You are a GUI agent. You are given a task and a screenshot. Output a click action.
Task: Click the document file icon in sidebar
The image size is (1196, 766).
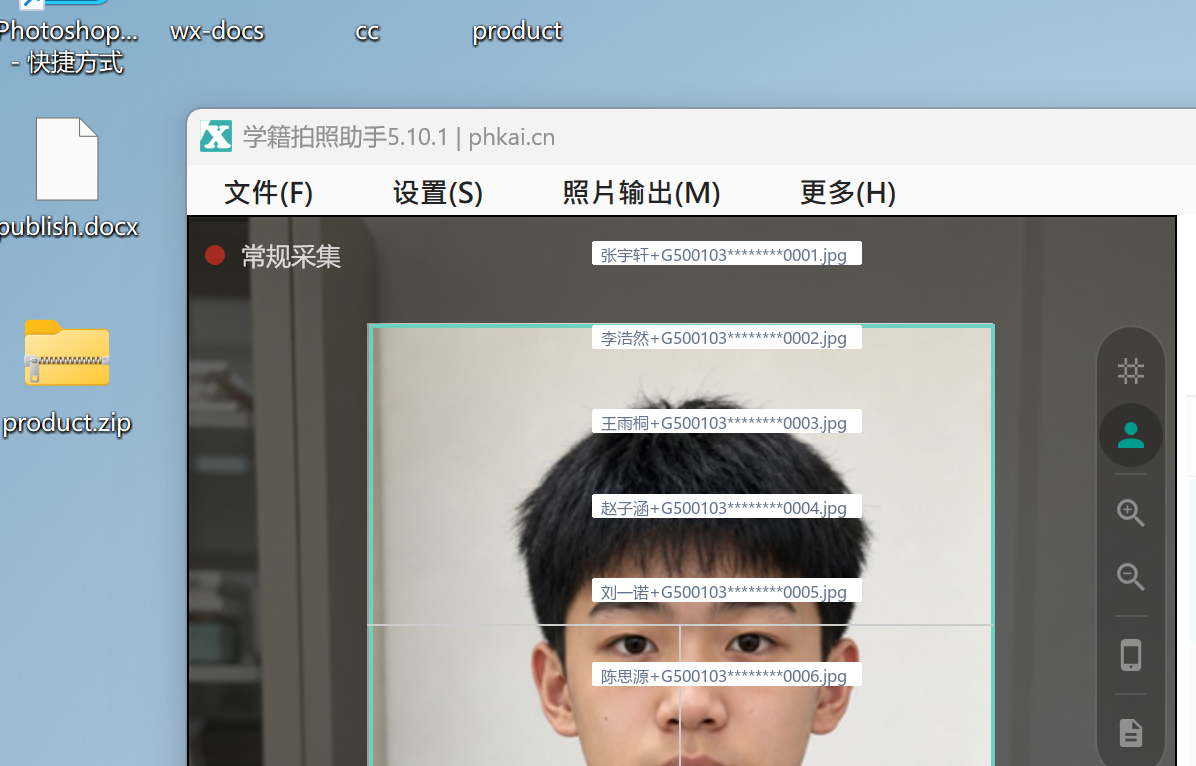[x=1130, y=732]
